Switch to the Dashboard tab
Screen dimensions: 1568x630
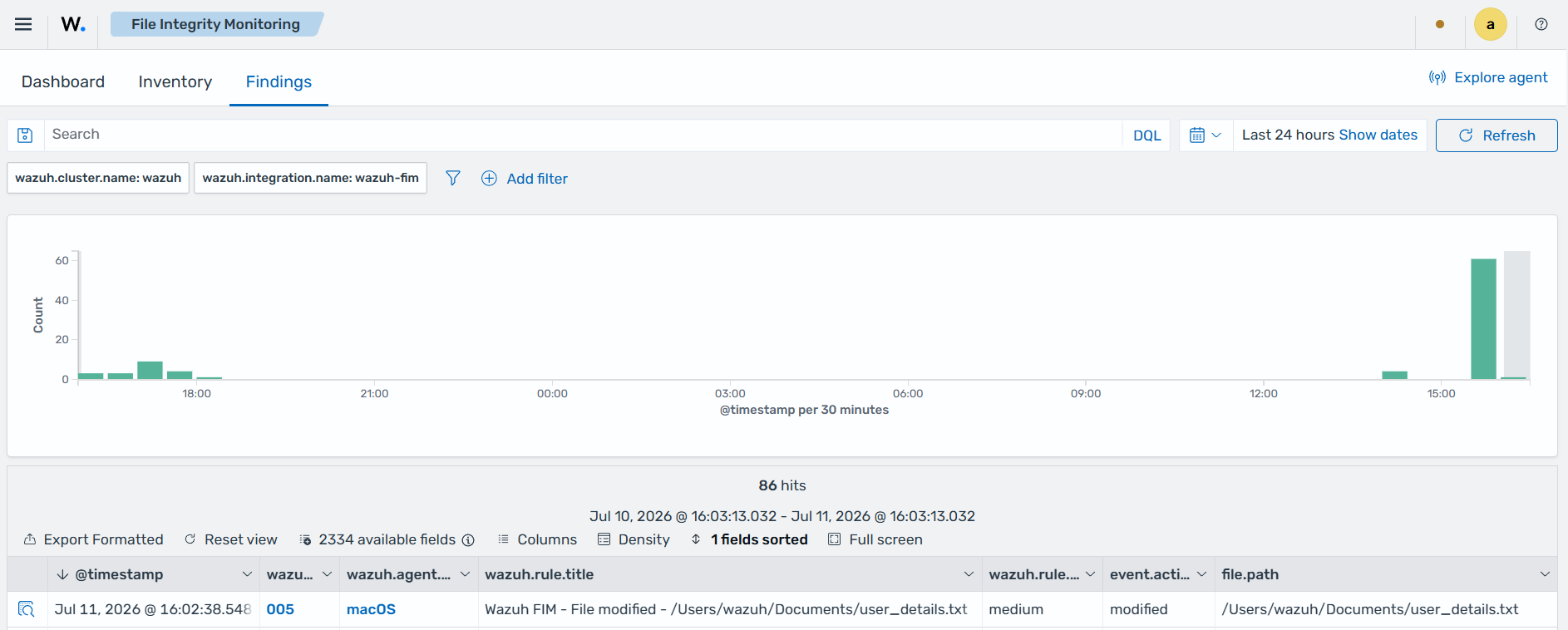click(63, 81)
